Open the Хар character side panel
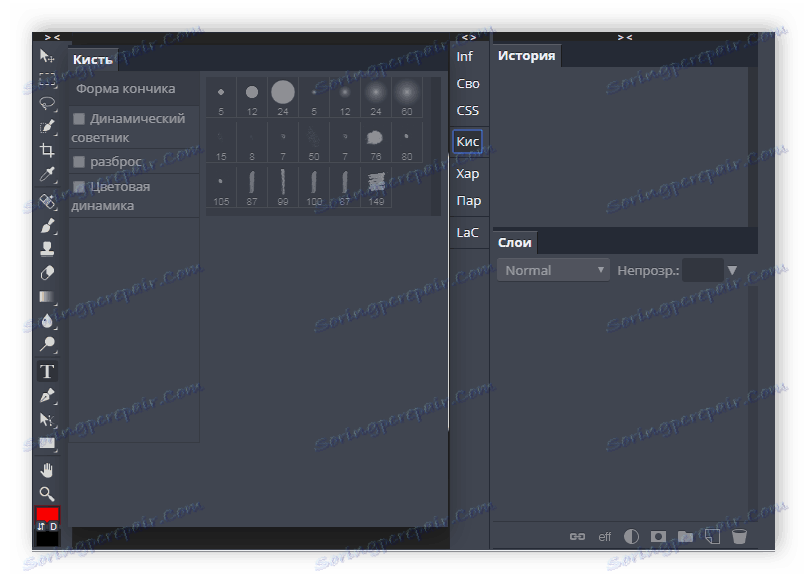 [468, 174]
